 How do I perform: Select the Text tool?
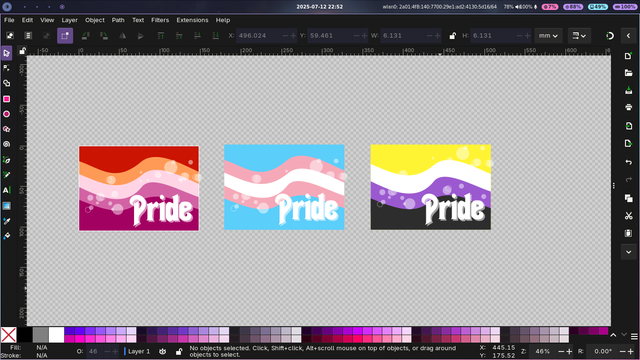[x=7, y=190]
